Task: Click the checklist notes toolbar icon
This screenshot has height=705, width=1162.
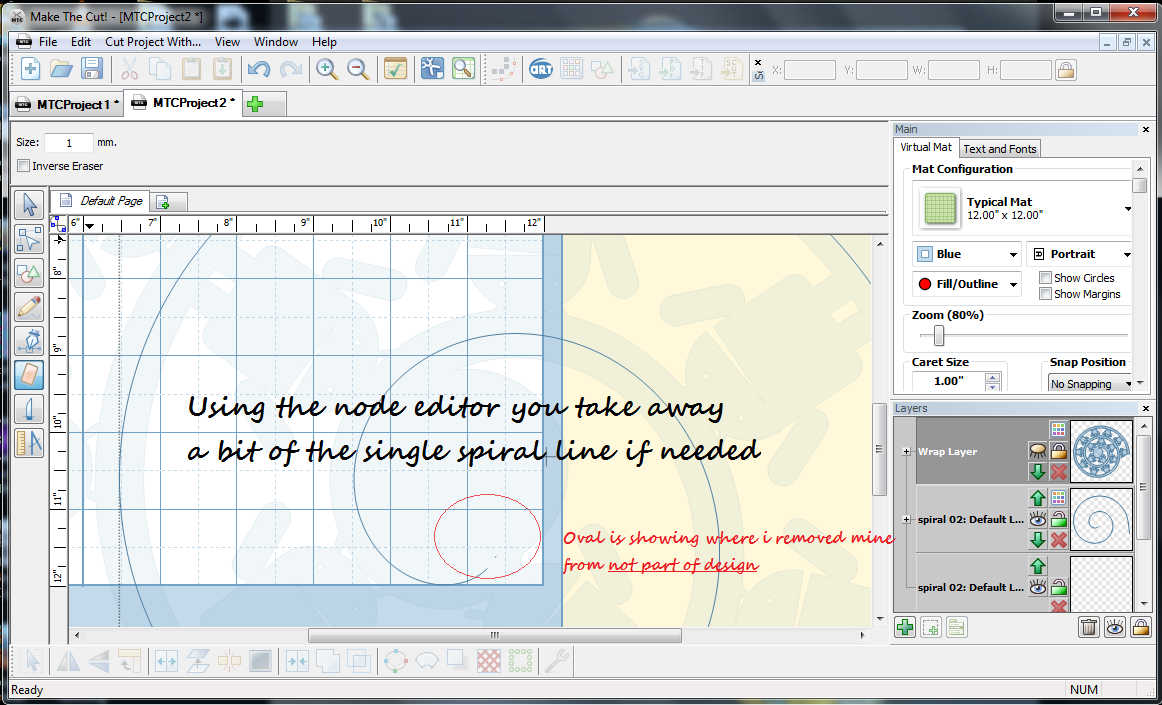Action: coord(395,69)
